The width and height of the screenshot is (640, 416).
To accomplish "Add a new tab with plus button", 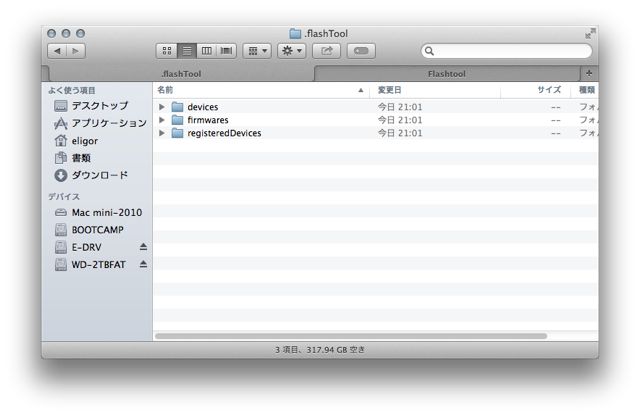I will [589, 73].
